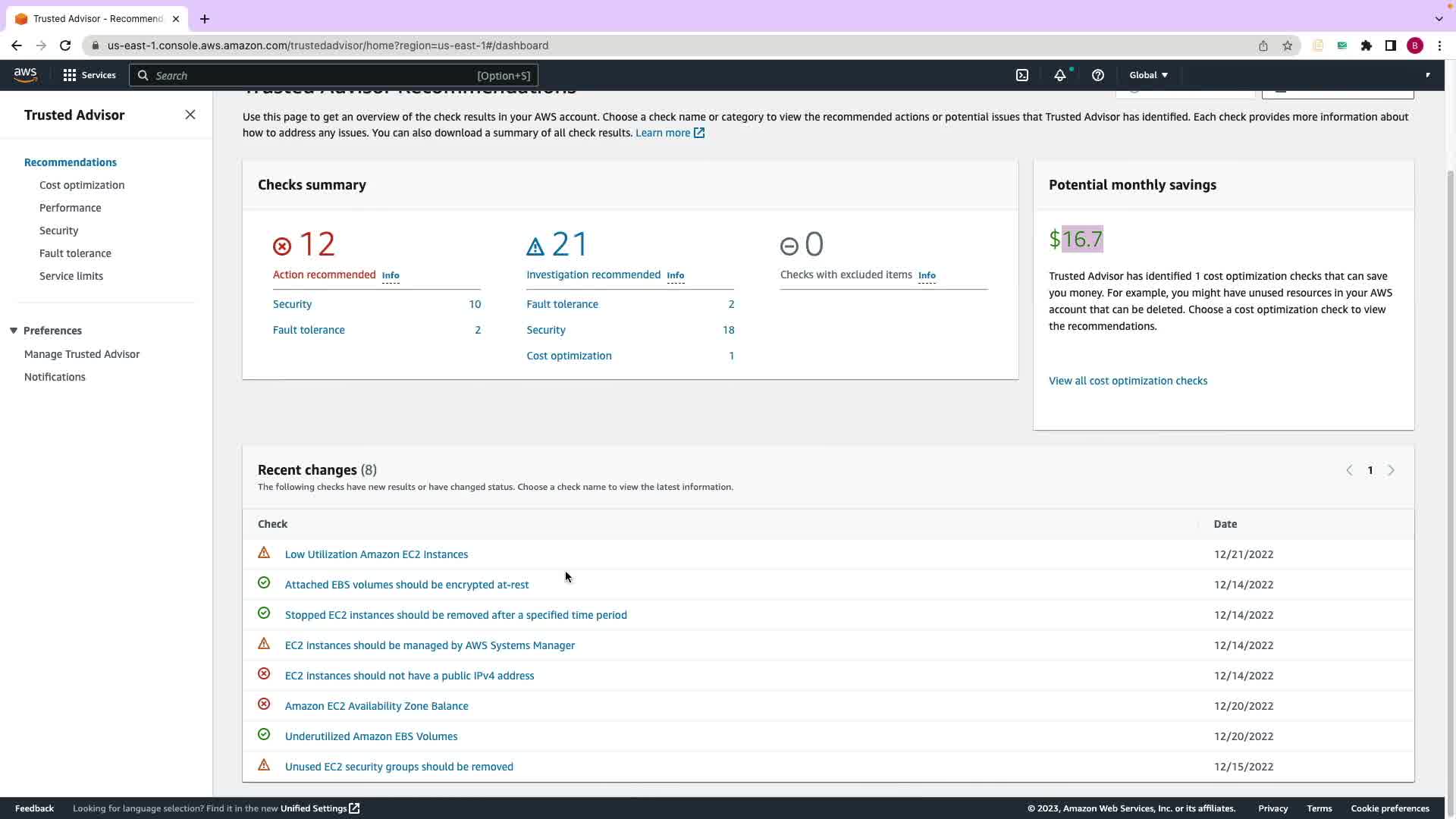This screenshot has height=819, width=1456.
Task: Bookmark this page with star icon
Action: [1287, 45]
